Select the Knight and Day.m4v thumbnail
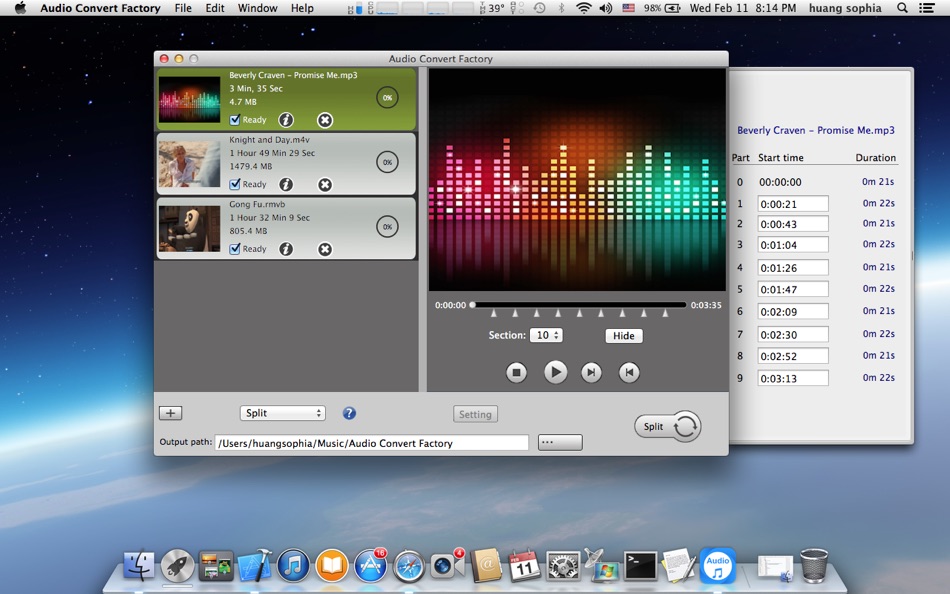950x594 pixels. tap(189, 164)
